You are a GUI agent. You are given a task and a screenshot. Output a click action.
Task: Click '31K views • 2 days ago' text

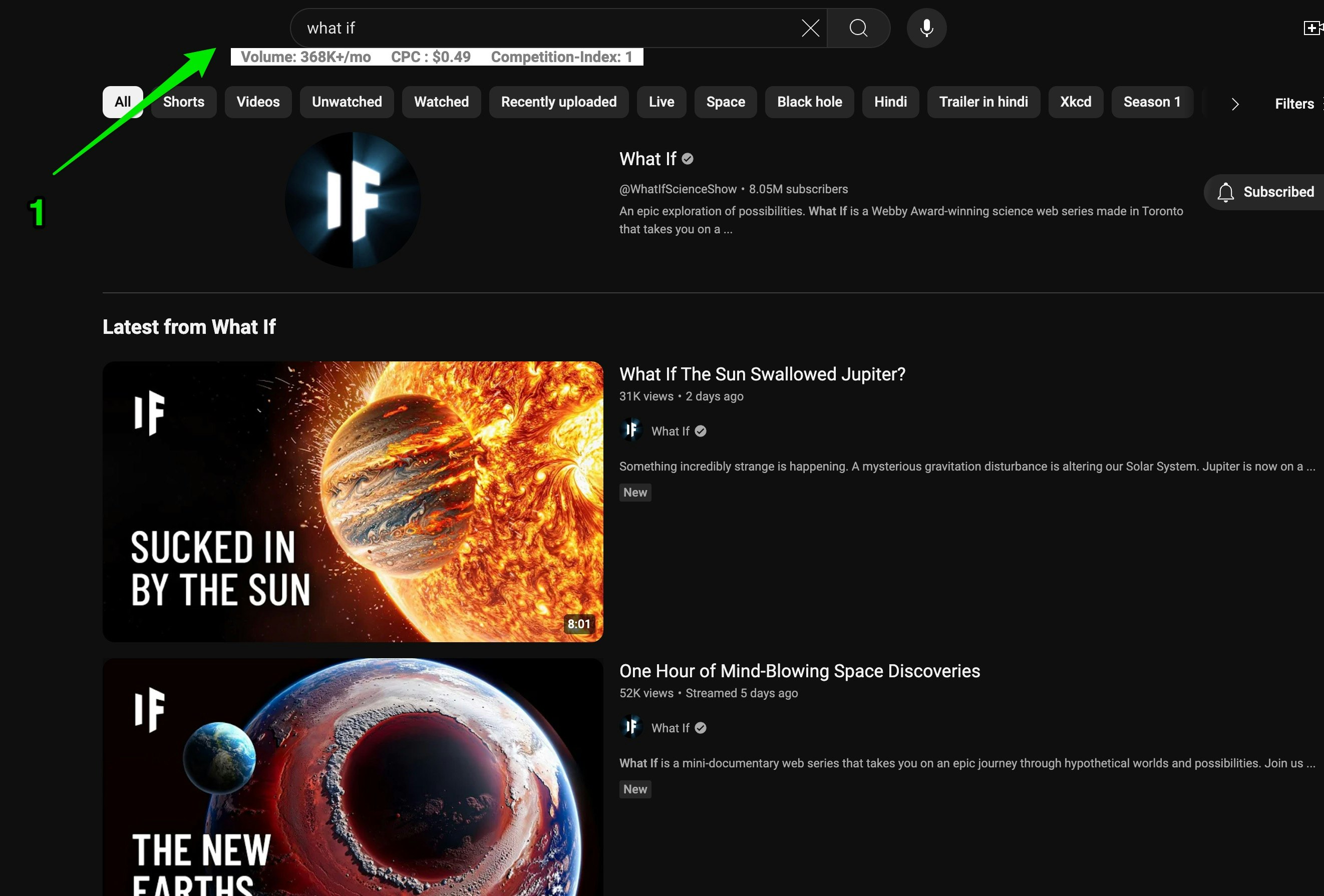(682, 396)
